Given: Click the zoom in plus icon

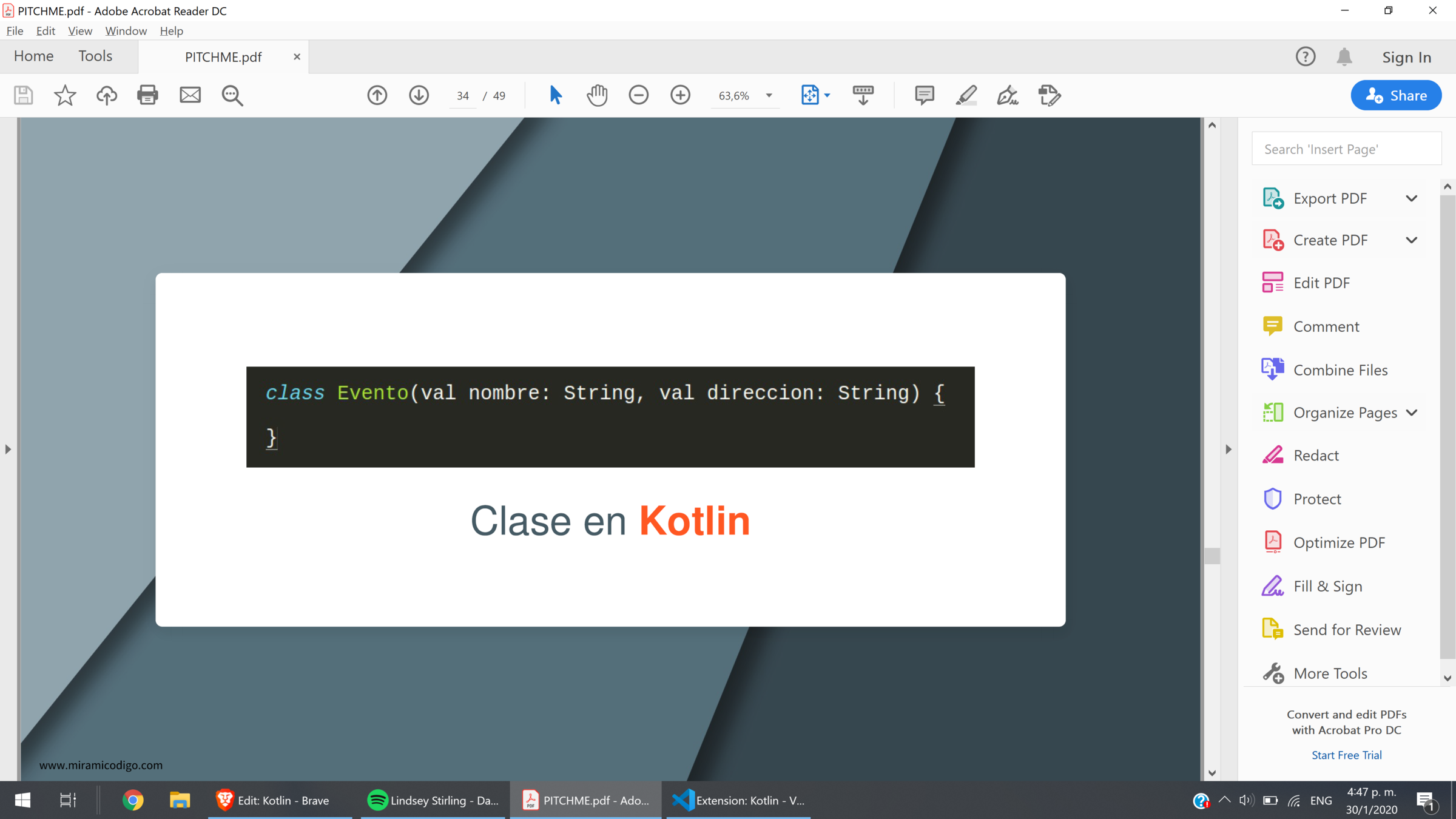Looking at the screenshot, I should tap(680, 95).
